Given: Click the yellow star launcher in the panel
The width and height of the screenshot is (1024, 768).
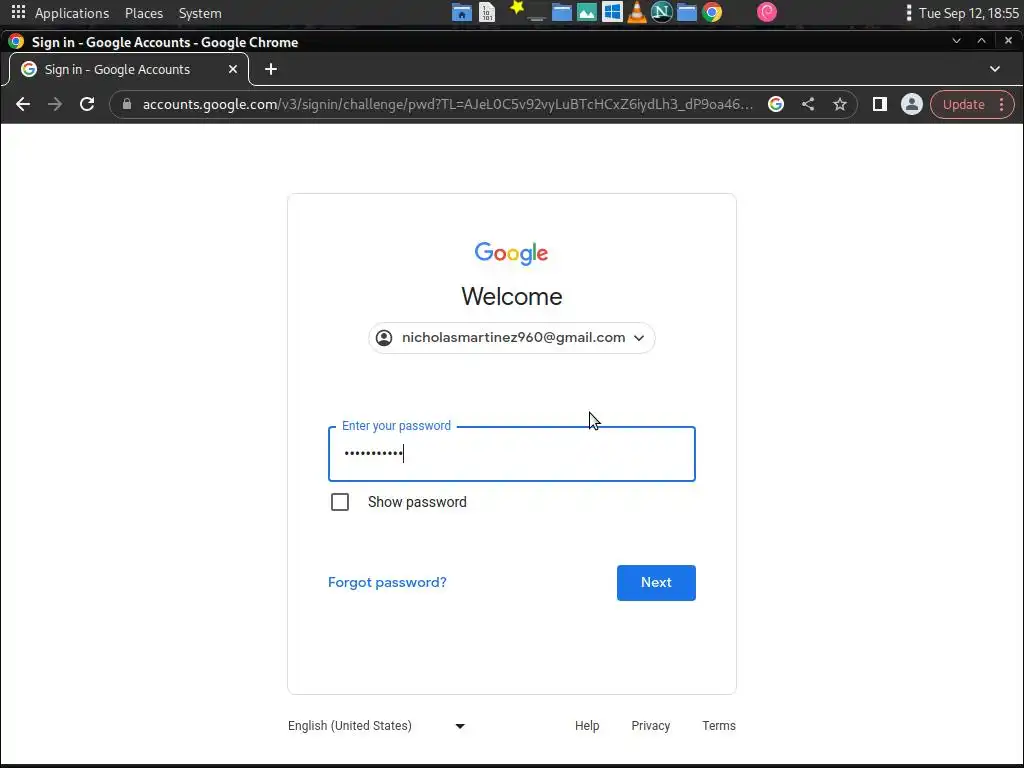Looking at the screenshot, I should click(517, 8).
